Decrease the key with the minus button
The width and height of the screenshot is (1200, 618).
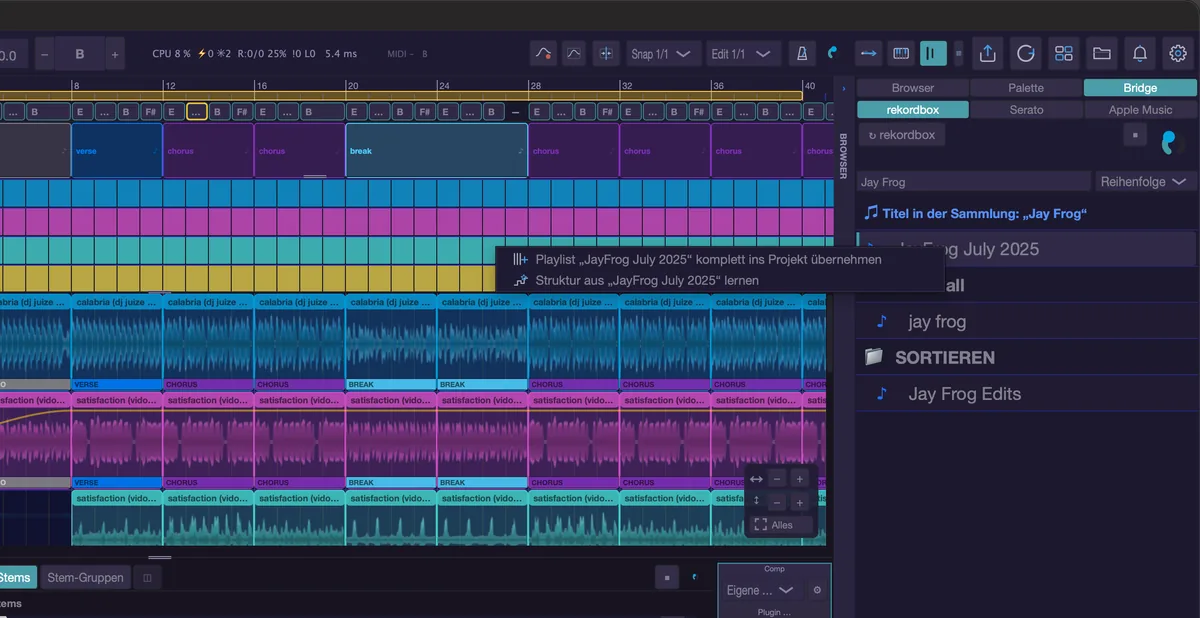pyautogui.click(x=45, y=55)
